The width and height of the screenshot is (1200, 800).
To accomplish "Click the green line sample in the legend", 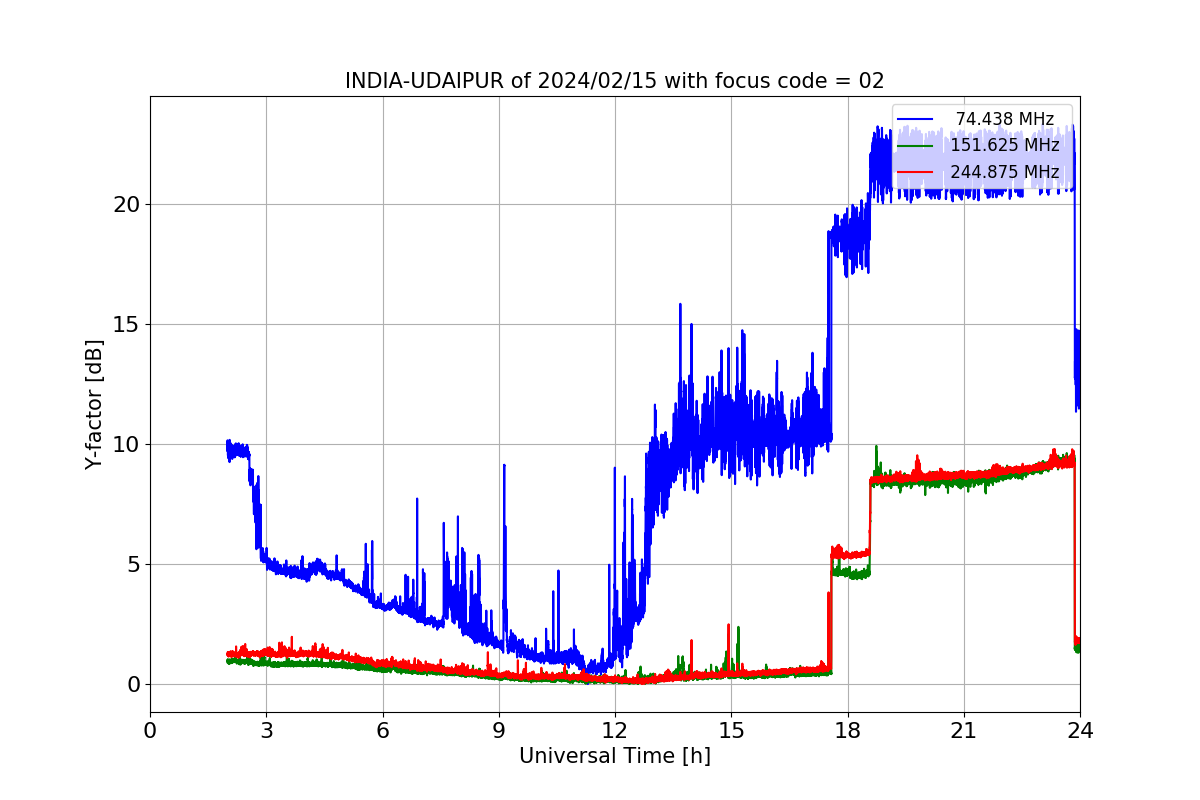I will point(915,146).
